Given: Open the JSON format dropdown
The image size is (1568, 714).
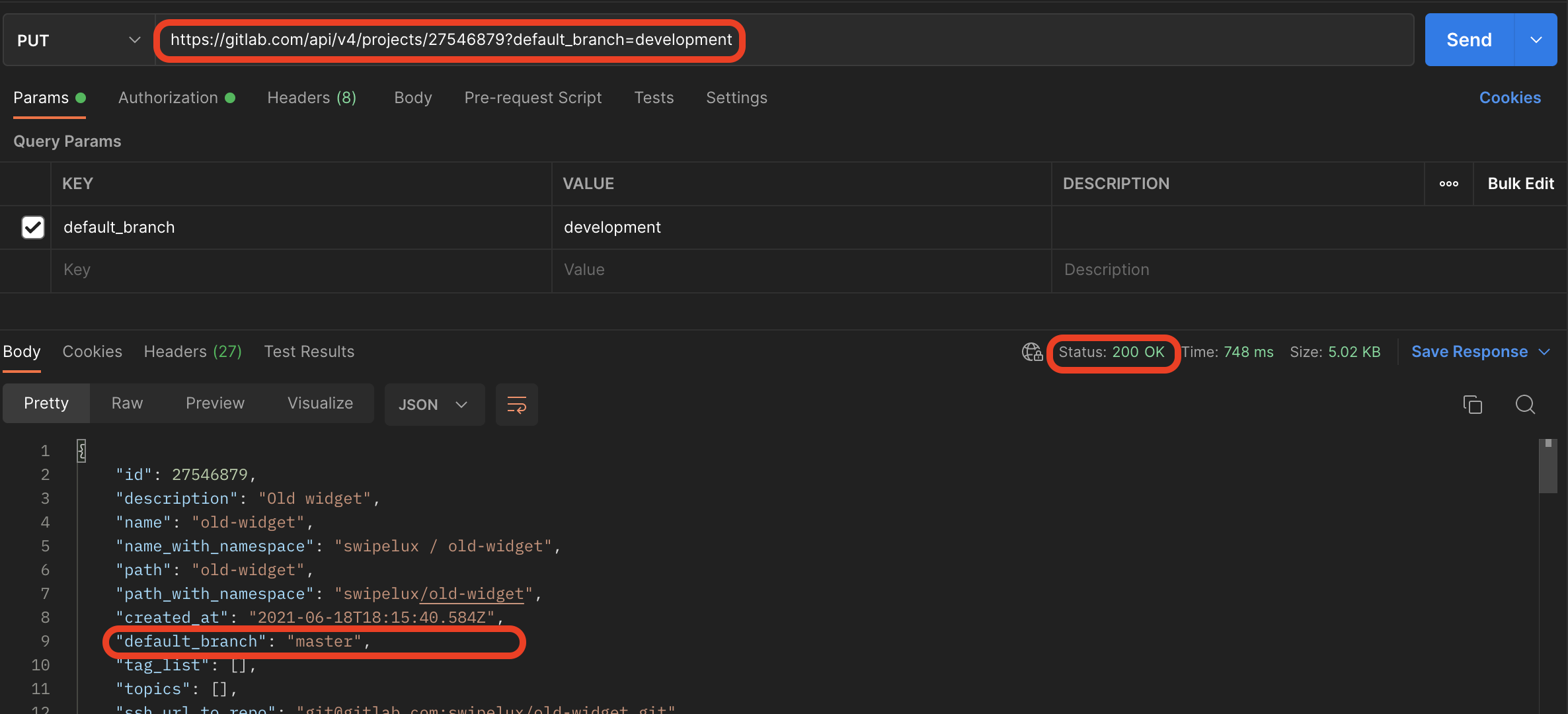Looking at the screenshot, I should click(x=434, y=405).
